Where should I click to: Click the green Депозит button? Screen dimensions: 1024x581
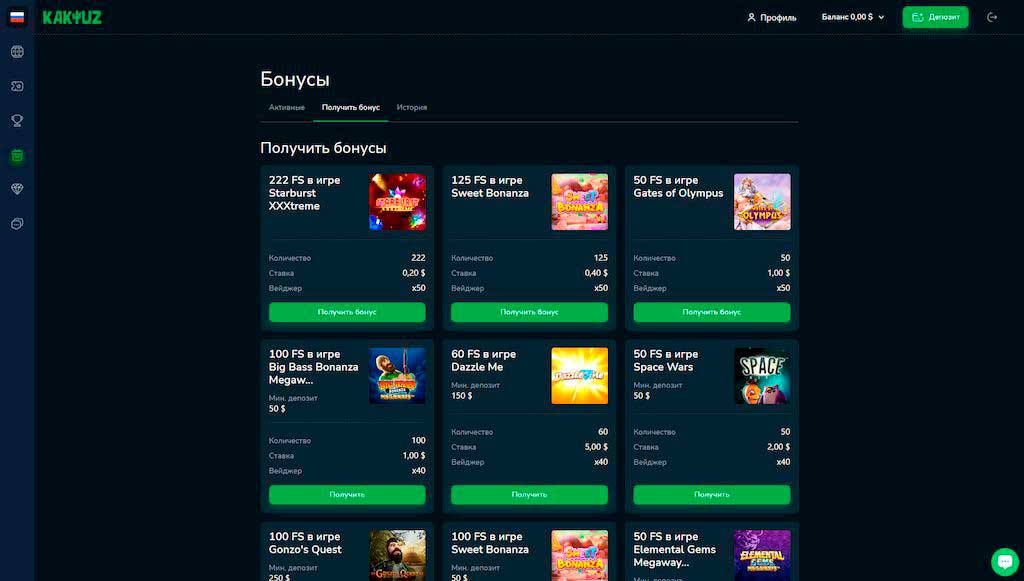click(x=935, y=17)
